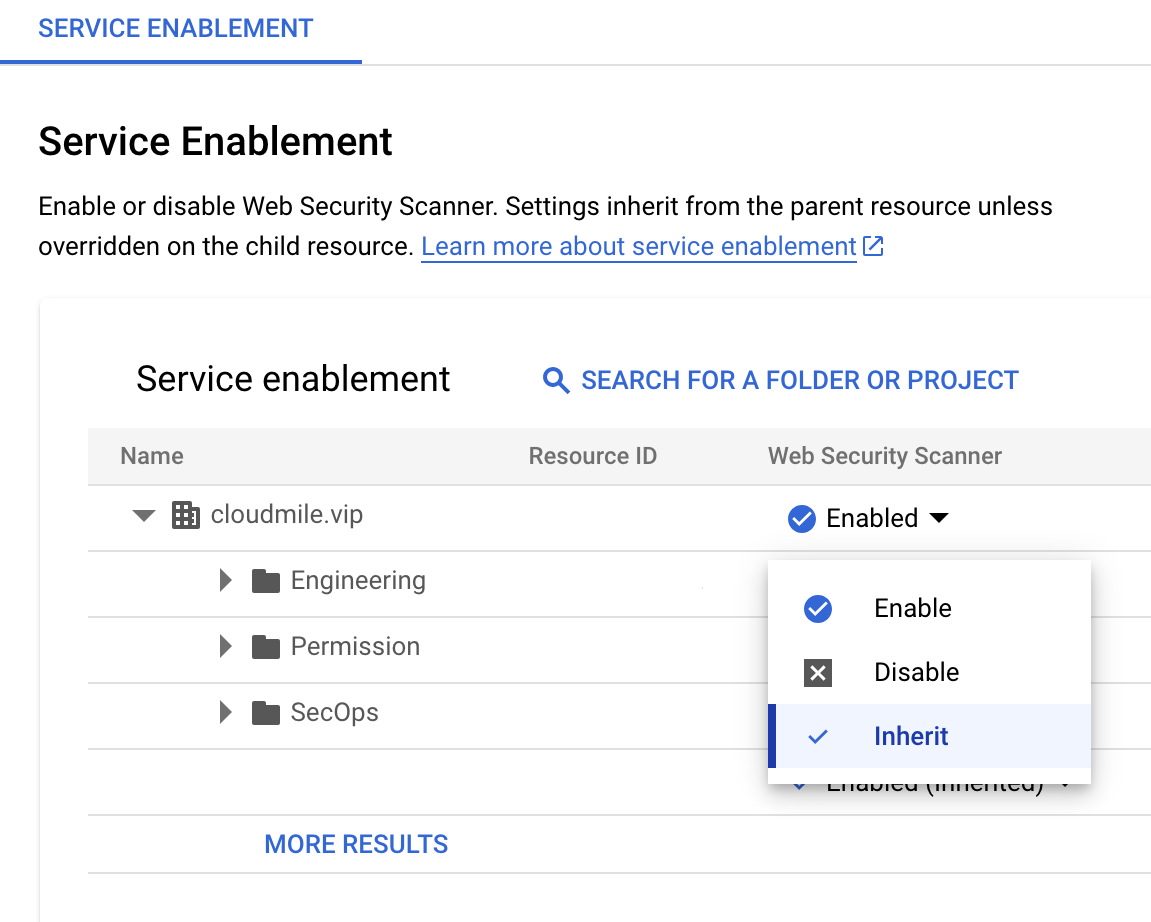Click the cloudmile.vip organization icon
Image resolution: width=1151 pixels, height=922 pixels.
point(186,516)
